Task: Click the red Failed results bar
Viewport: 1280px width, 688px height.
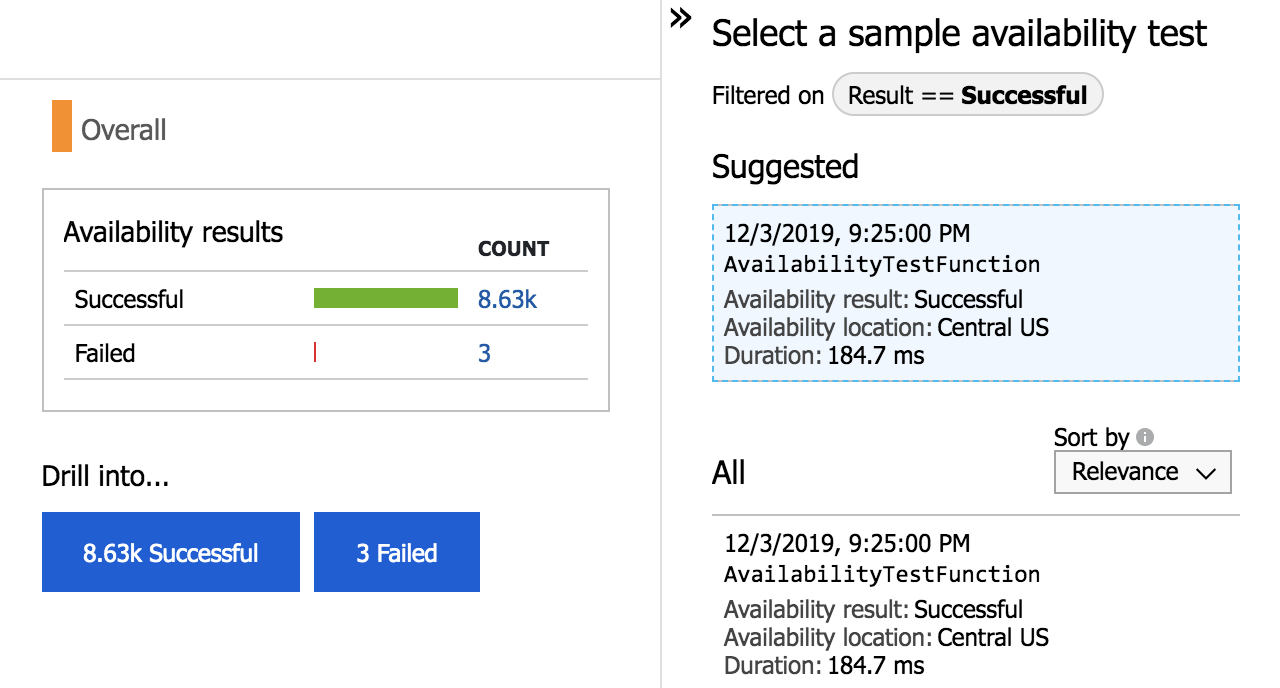Action: [315, 352]
